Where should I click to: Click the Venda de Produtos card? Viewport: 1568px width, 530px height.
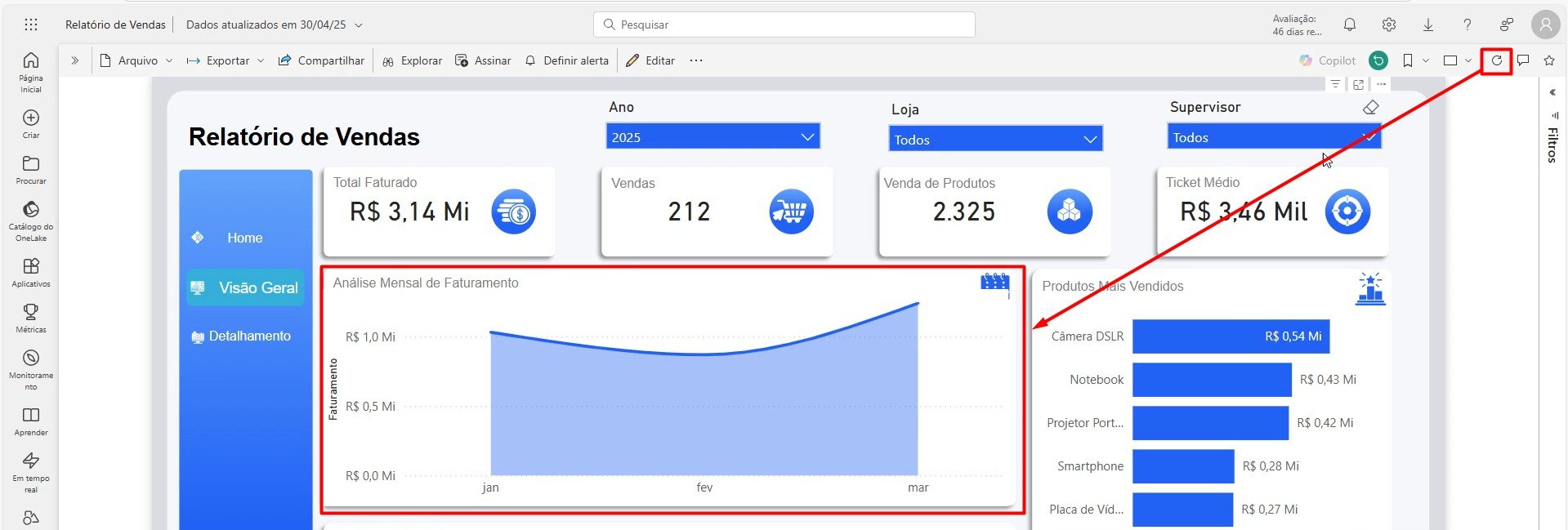(x=994, y=211)
